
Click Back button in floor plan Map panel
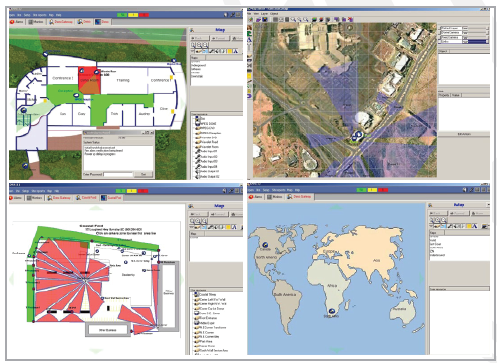point(200,38)
